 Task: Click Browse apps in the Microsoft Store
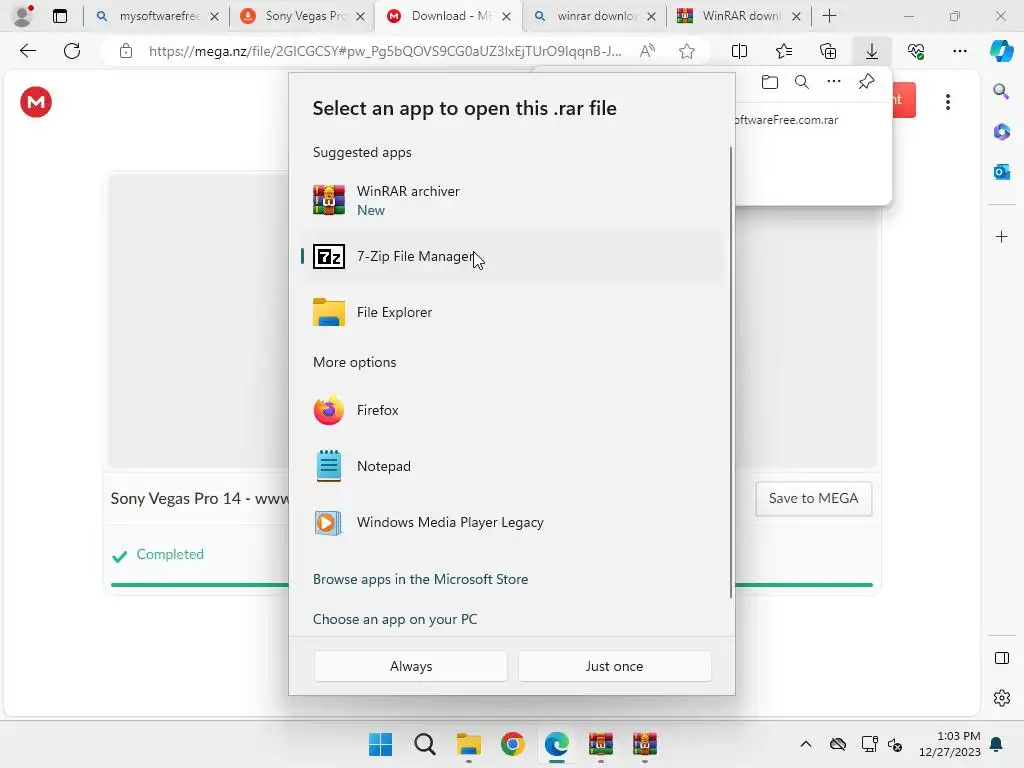point(421,579)
